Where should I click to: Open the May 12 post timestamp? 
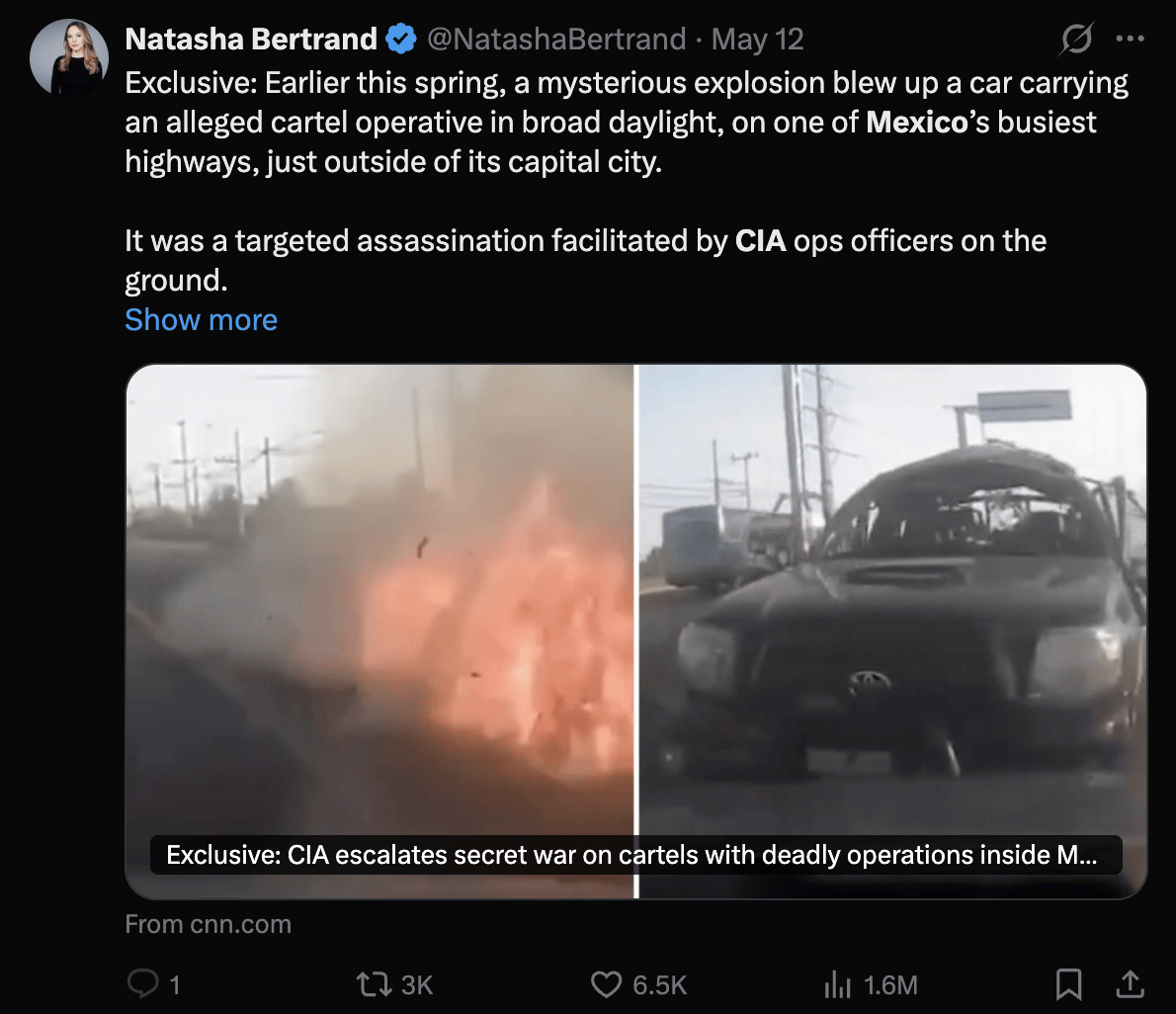click(x=757, y=39)
